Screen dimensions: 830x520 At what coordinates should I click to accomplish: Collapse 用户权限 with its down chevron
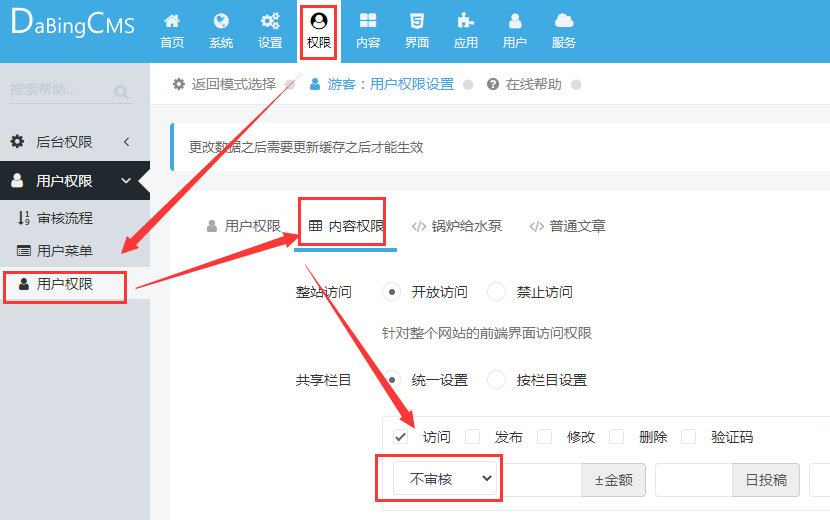coord(126,181)
